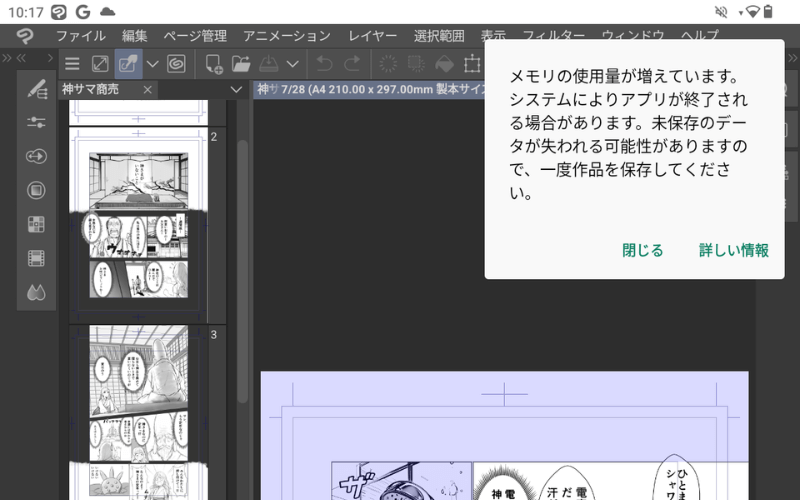Tap the battery status icon
Image resolution: width=800 pixels, height=500 pixels.
pyautogui.click(x=768, y=11)
